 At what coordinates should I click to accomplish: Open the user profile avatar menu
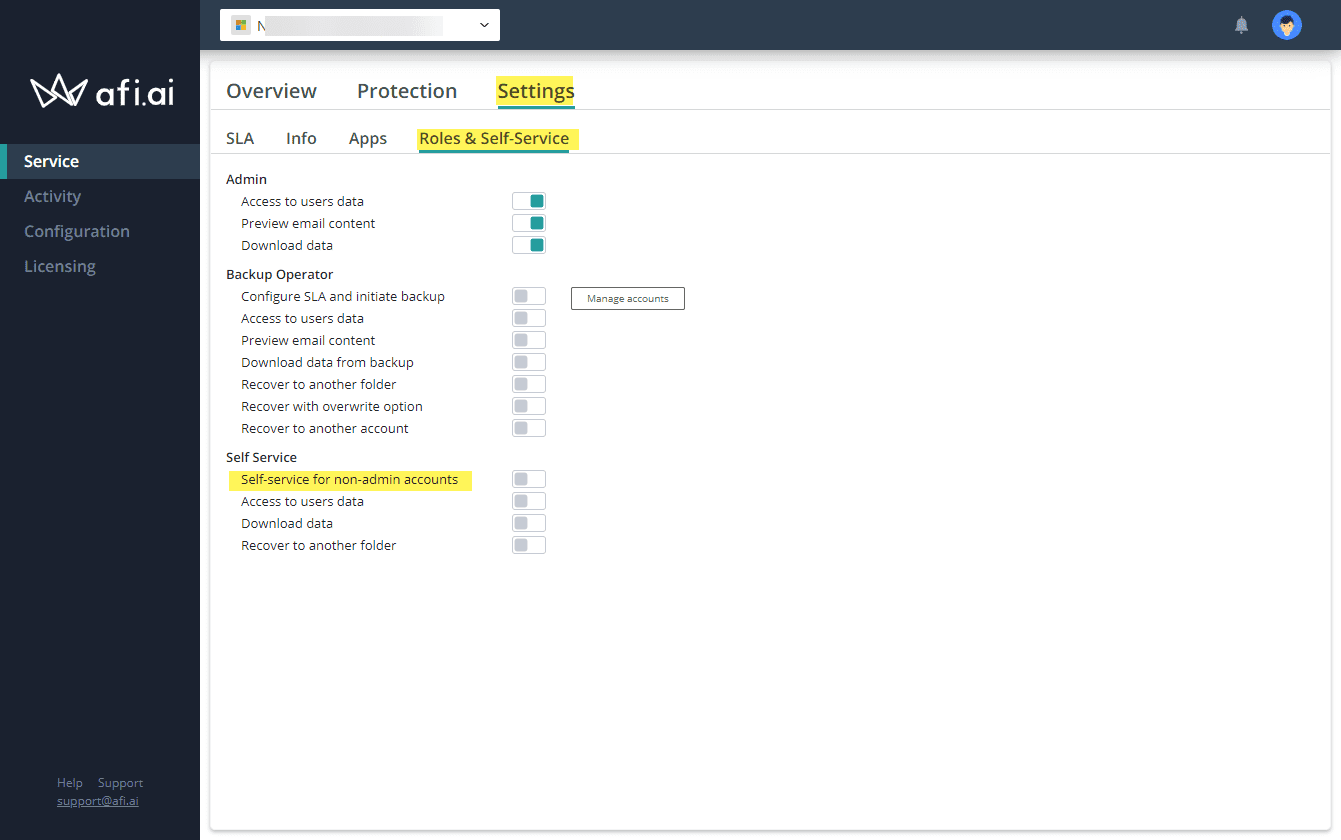[x=1286, y=24]
